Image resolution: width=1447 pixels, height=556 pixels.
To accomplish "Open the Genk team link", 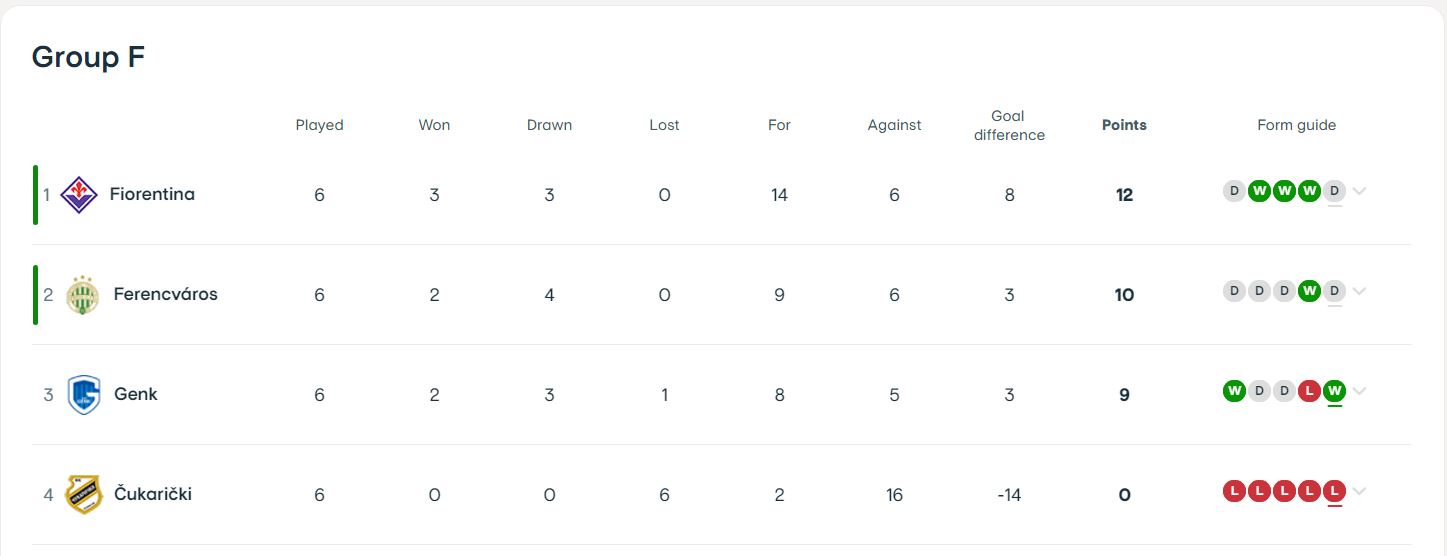I will [x=136, y=394].
